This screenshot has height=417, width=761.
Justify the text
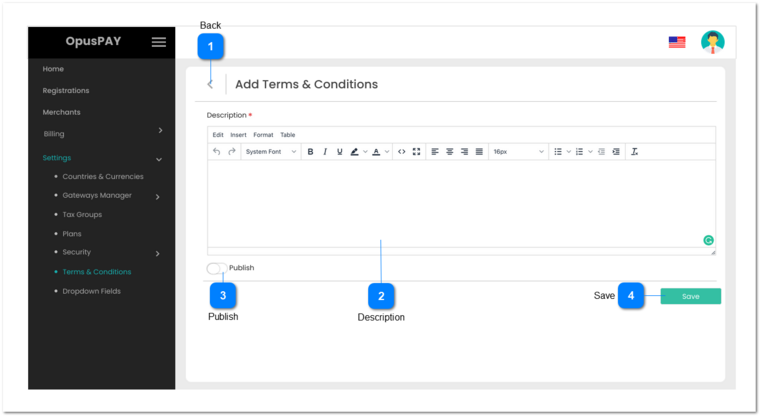pos(479,151)
